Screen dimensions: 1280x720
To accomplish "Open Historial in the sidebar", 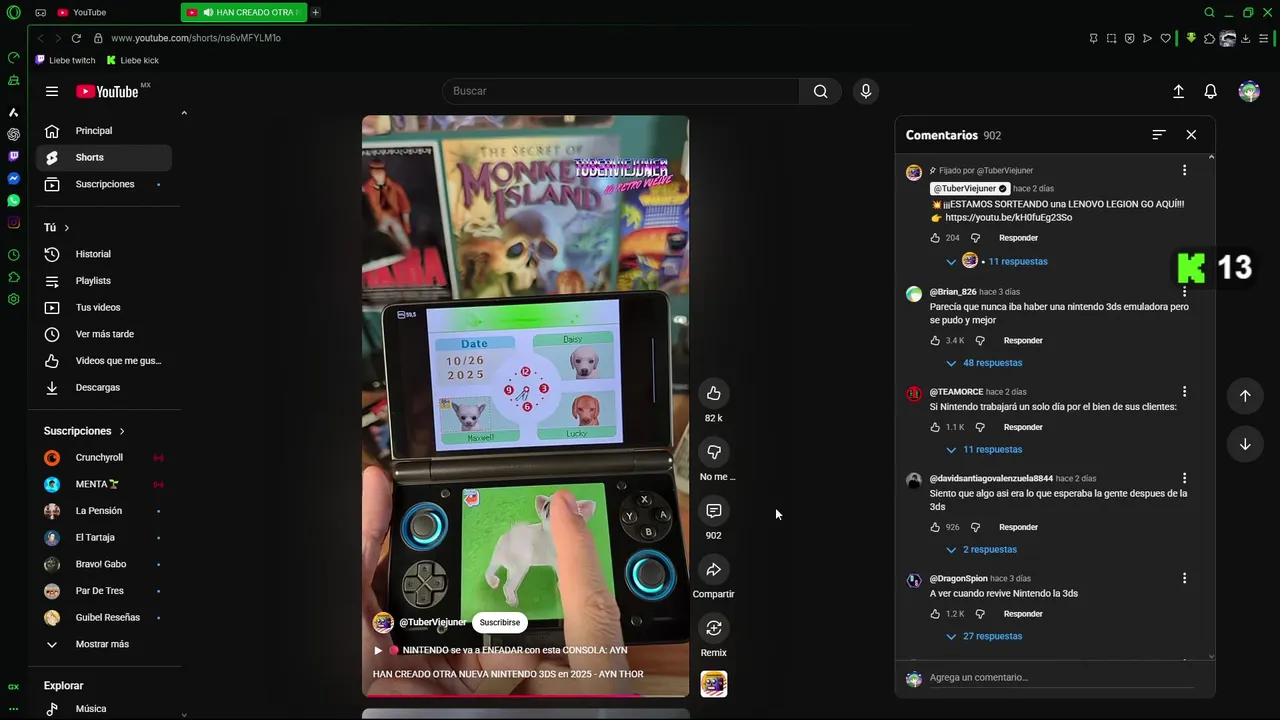I will pos(104,254).
